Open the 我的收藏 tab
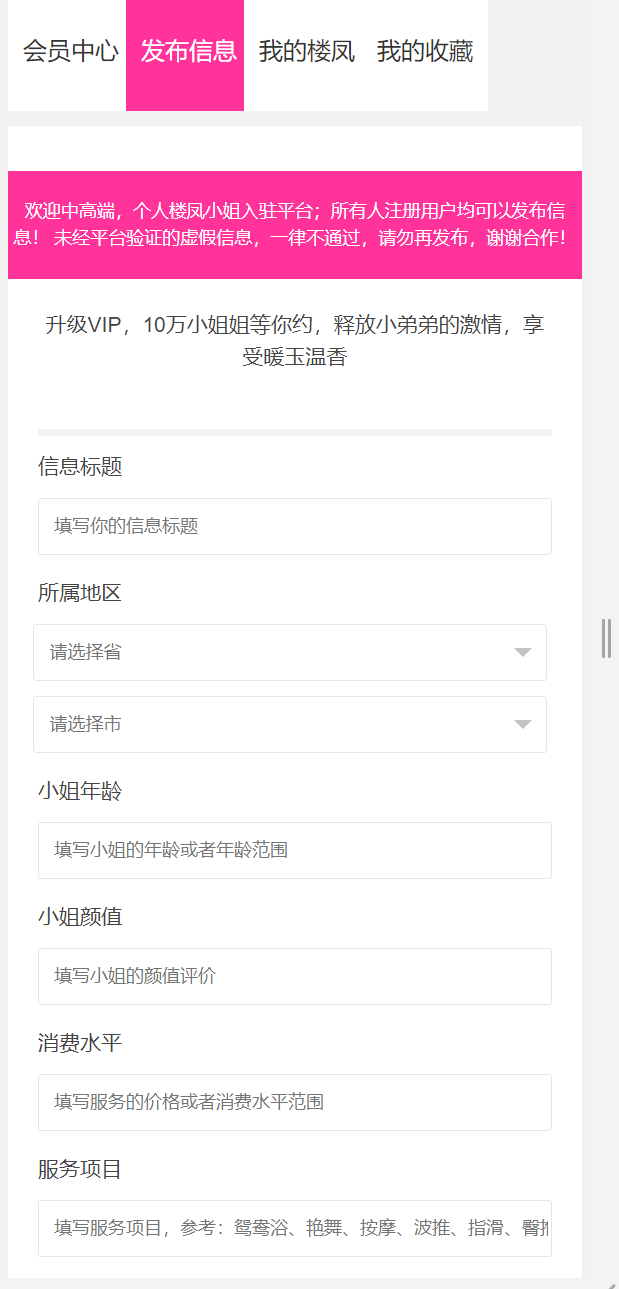 point(424,51)
